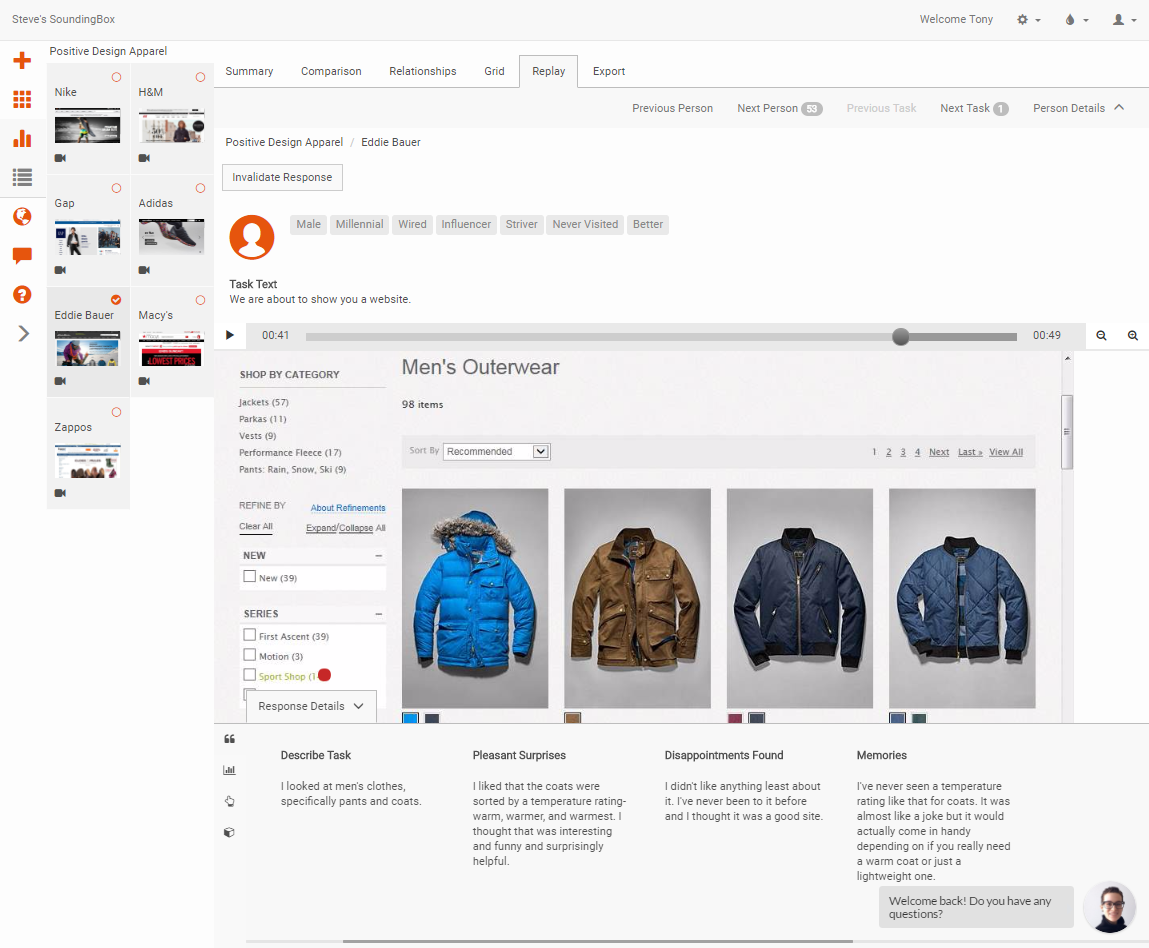Open the hand pointer icon in response panel
The image size is (1149, 948).
click(x=229, y=801)
